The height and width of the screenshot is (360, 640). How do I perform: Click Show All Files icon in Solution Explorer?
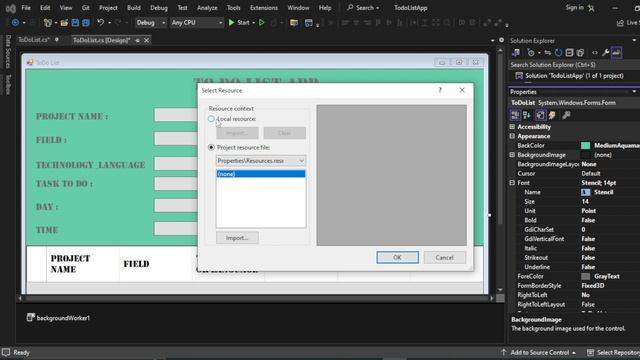point(580,53)
